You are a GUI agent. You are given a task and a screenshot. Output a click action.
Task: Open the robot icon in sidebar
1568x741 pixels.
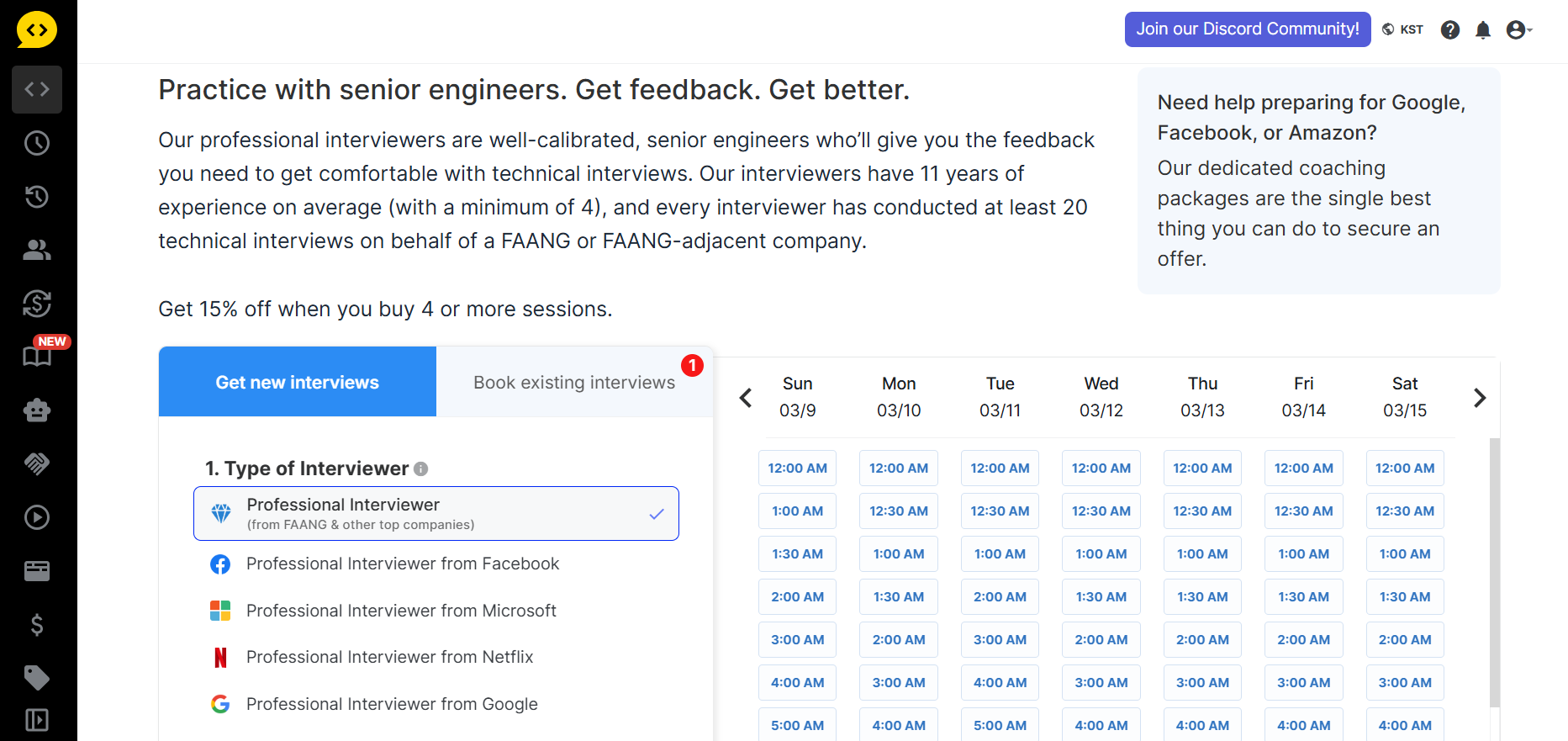click(37, 410)
